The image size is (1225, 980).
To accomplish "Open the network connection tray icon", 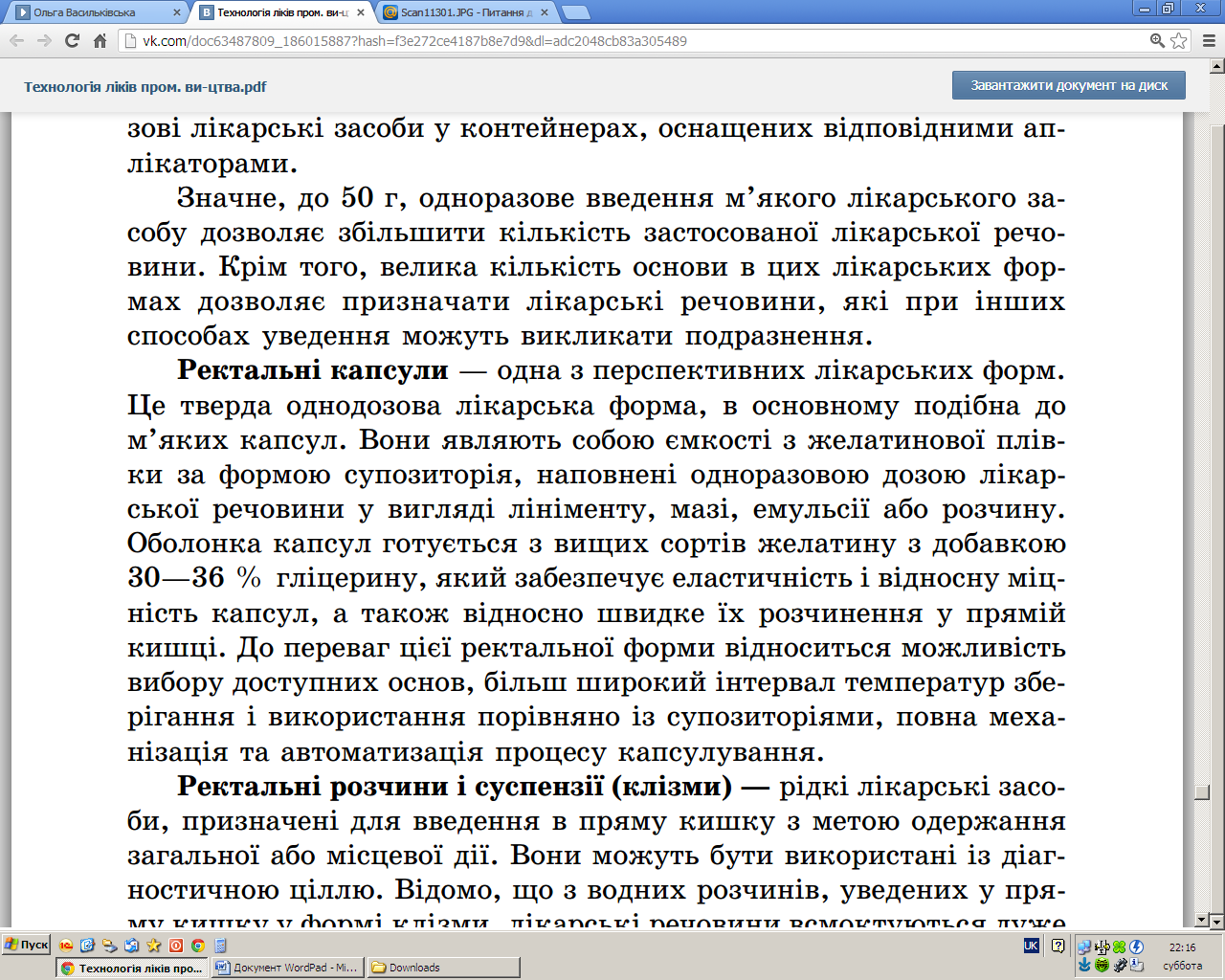I will pos(1084,947).
